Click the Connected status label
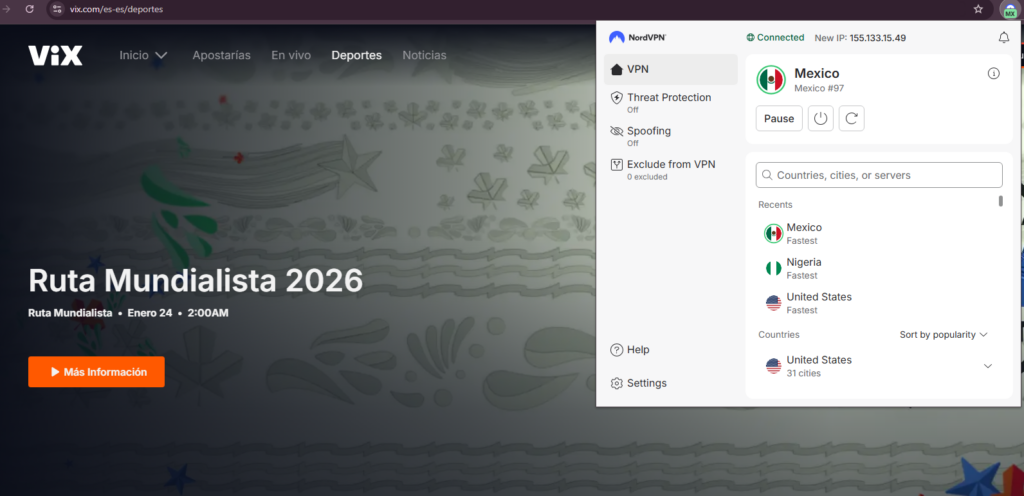This screenshot has height=496, width=1024. click(x=776, y=38)
